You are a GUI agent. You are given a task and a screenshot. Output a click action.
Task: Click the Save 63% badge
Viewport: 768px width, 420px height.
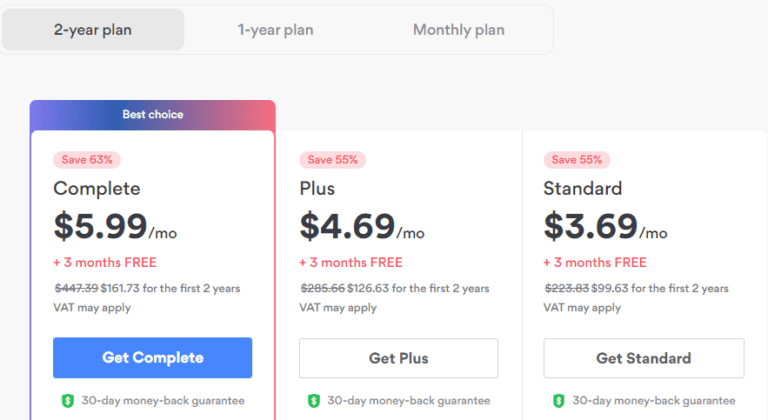88,160
